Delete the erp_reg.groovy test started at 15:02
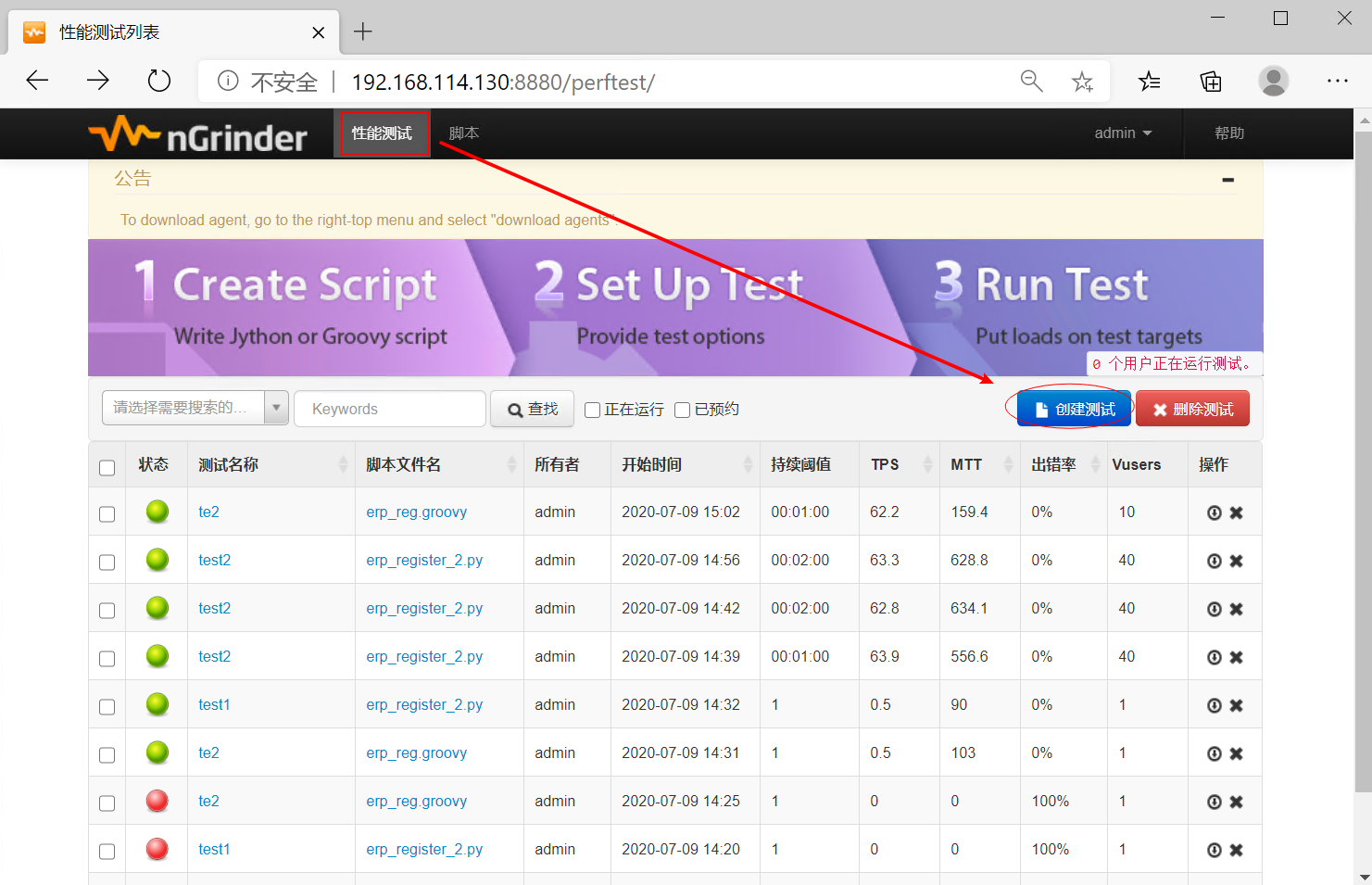This screenshot has width=1372, height=885. [x=1236, y=512]
